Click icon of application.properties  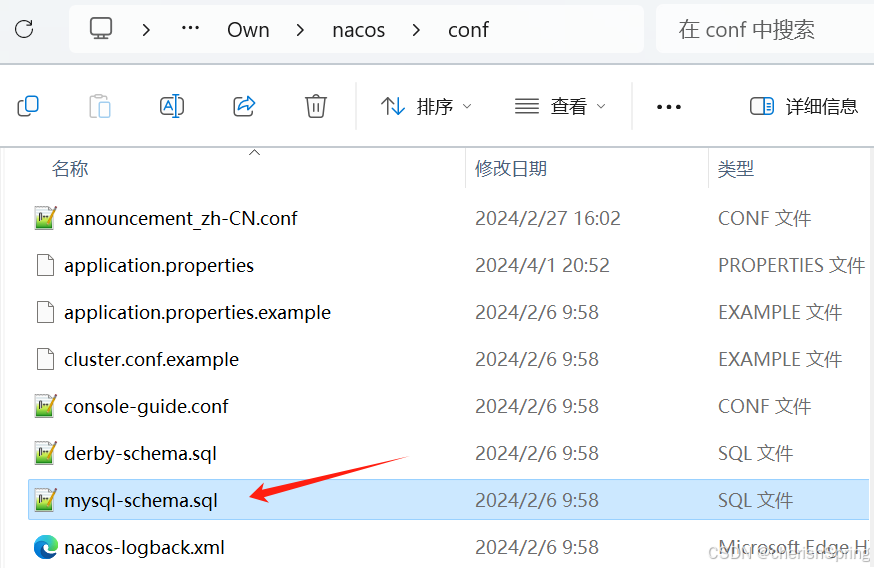(45, 265)
